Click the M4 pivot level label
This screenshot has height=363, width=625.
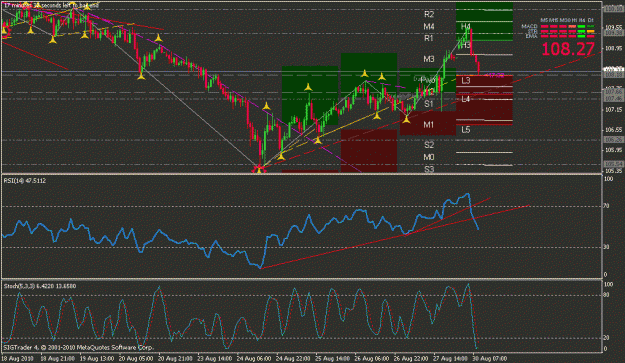[429, 27]
